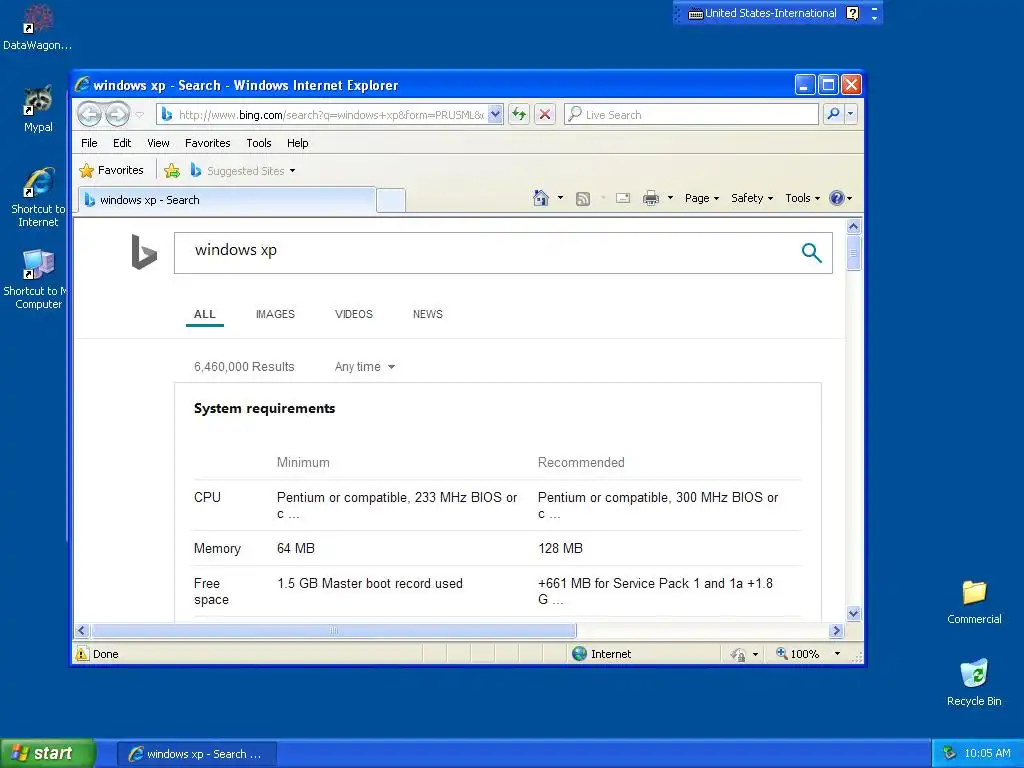The height and width of the screenshot is (768, 1024).
Task: Open Favorites center with star button
Action: tap(111, 170)
